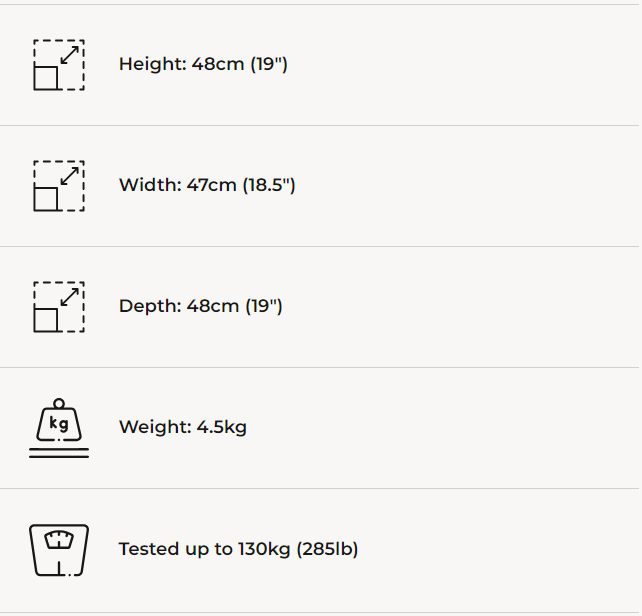Click the small solid square in the Height icon
The width and height of the screenshot is (642, 616).
coord(46,78)
